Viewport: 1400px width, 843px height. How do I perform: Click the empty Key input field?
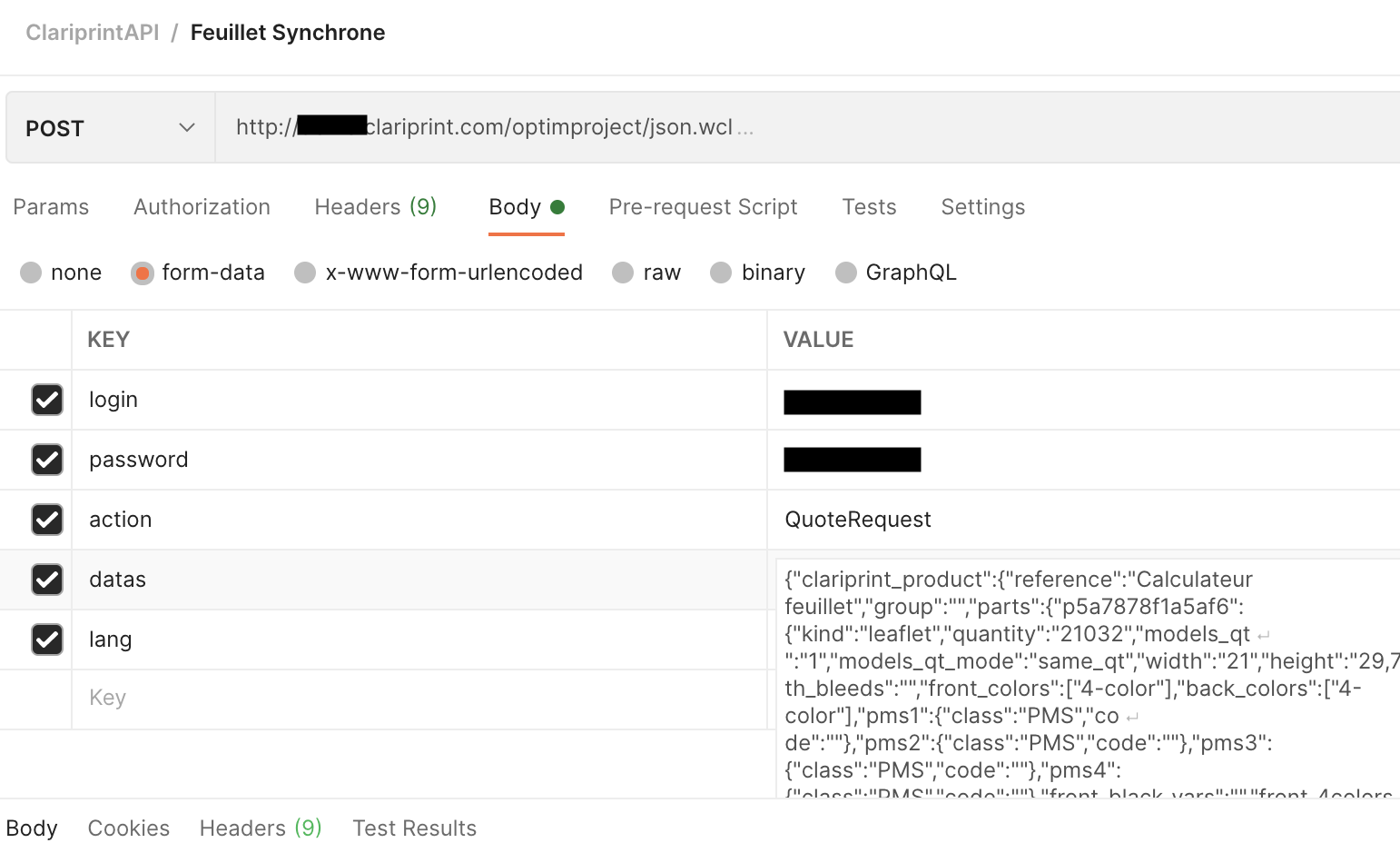pyautogui.click(x=418, y=698)
